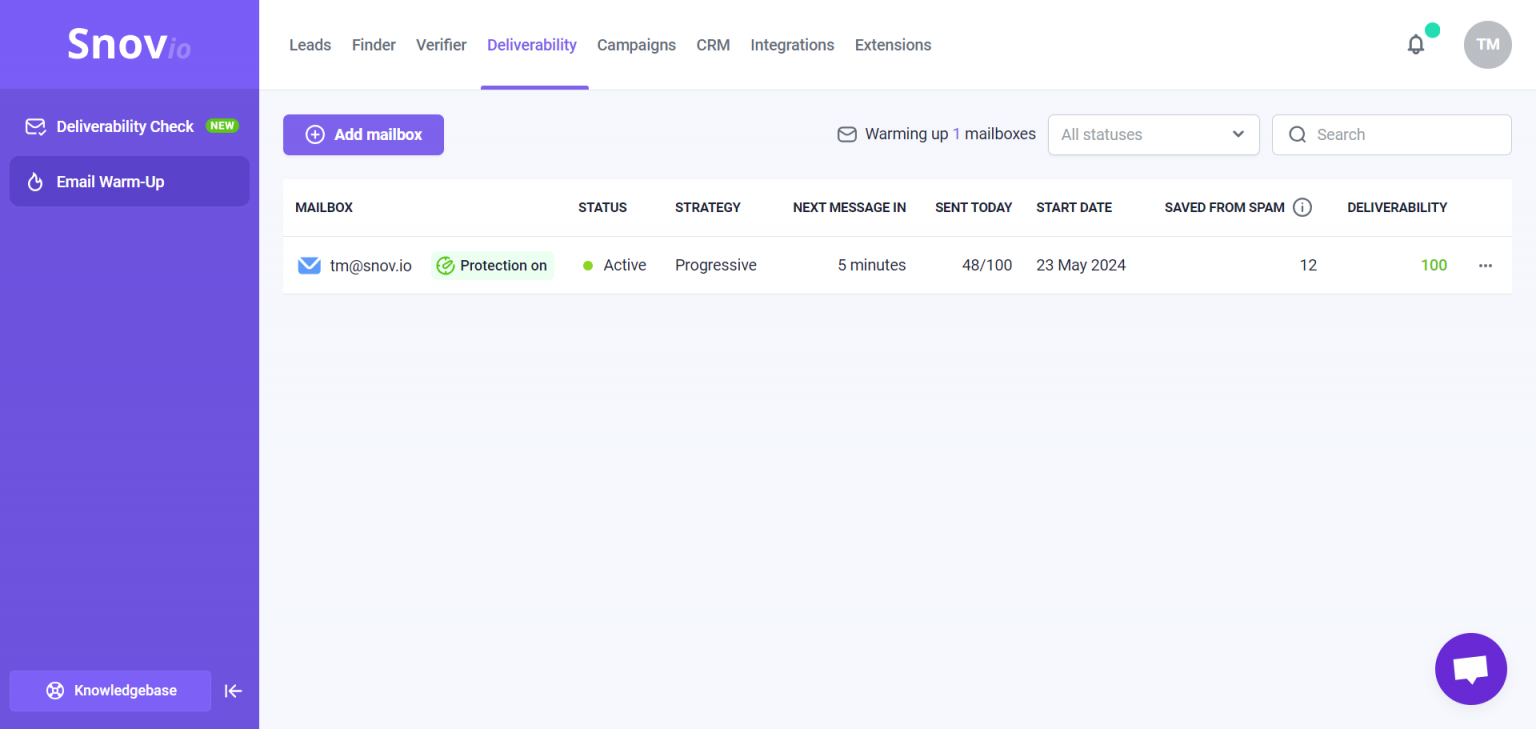
Task: Click the SAVED FROM SPAM column header
Action: pyautogui.click(x=1225, y=208)
